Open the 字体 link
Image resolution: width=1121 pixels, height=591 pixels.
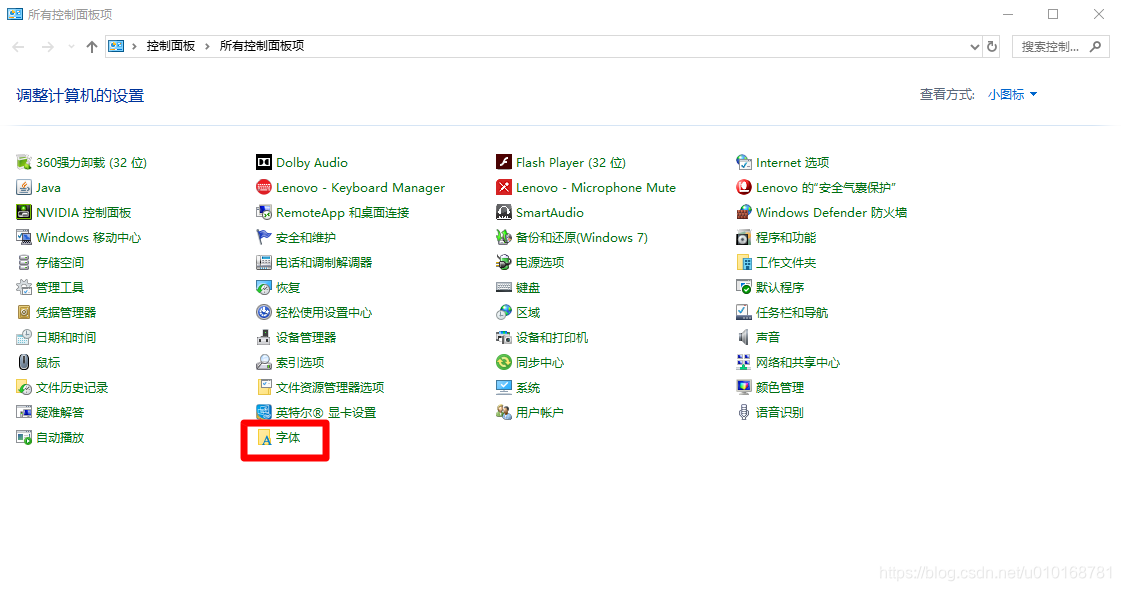[288, 437]
